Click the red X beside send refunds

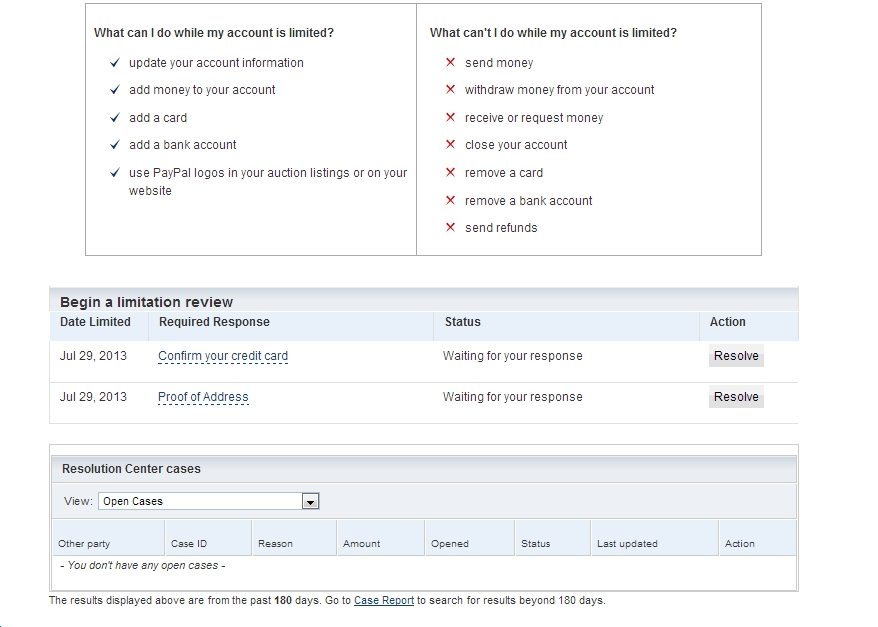[x=451, y=228]
